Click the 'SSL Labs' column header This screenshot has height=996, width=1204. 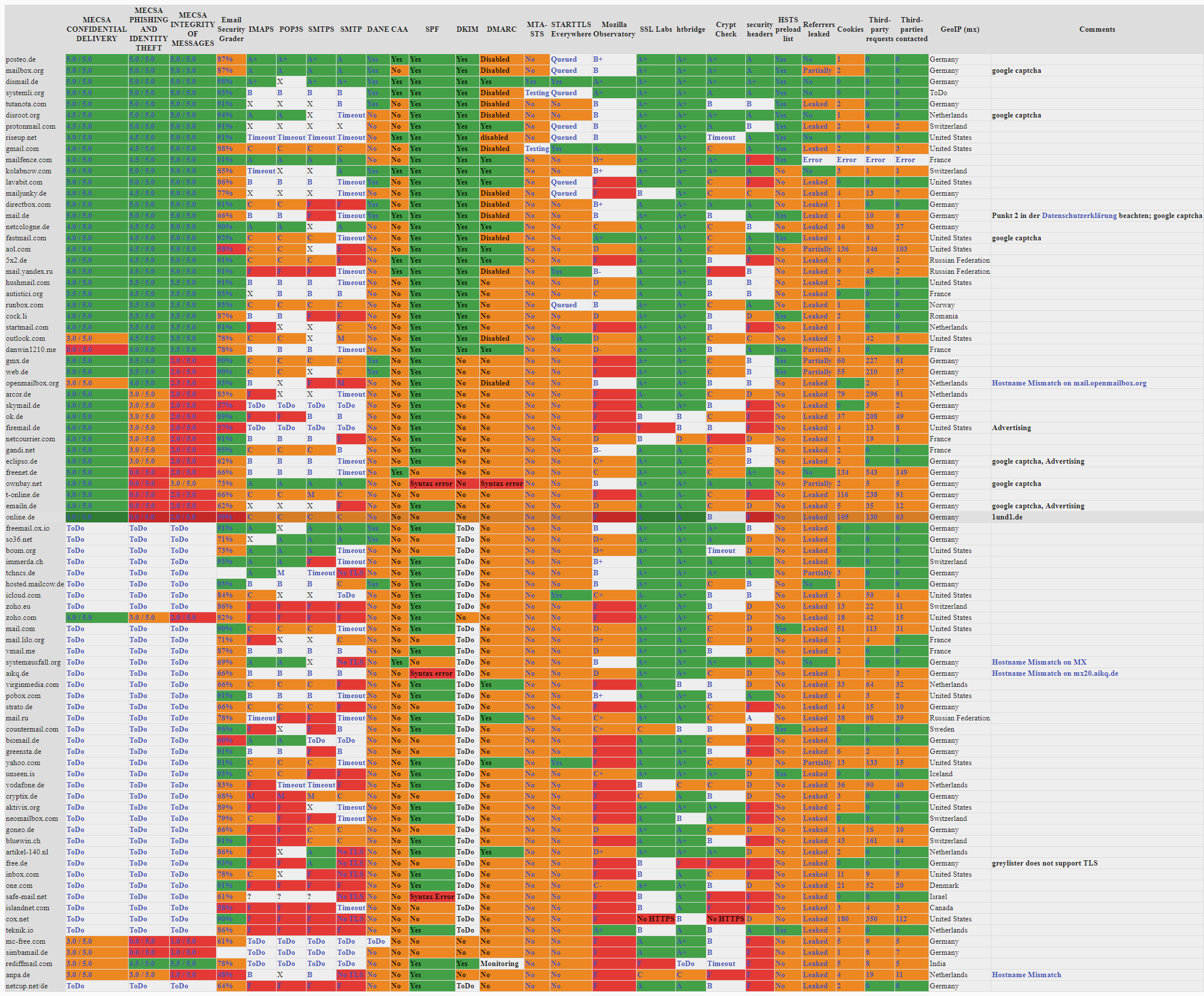(x=655, y=29)
